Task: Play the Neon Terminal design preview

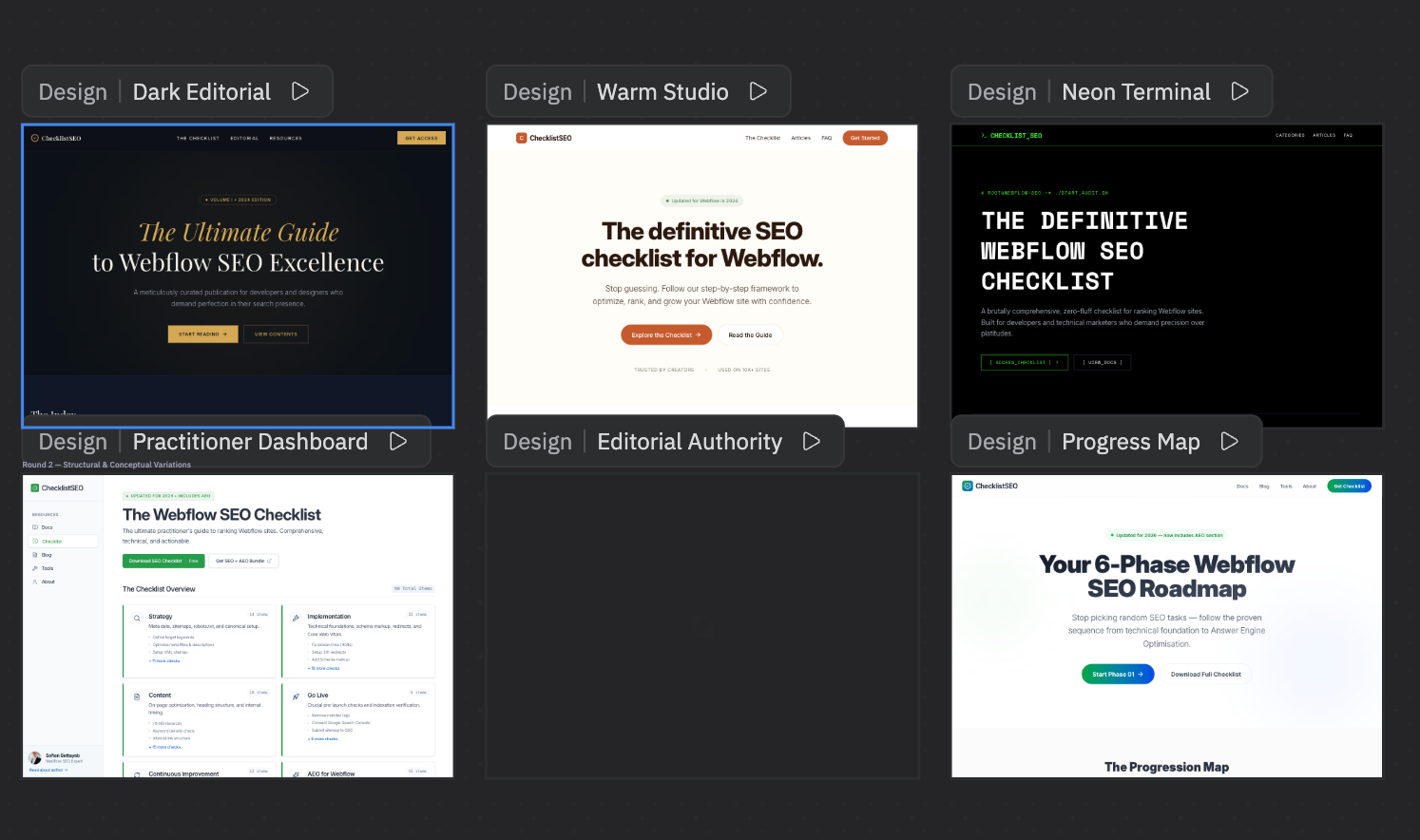Action: 1240,91
